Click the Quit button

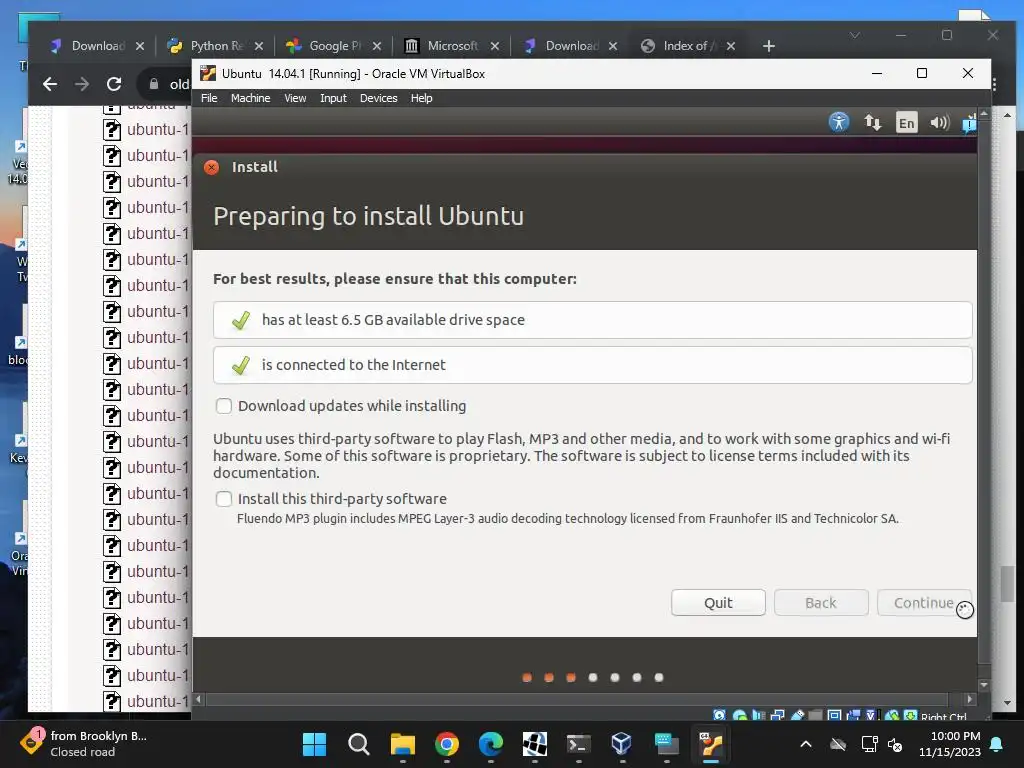pyautogui.click(x=718, y=603)
